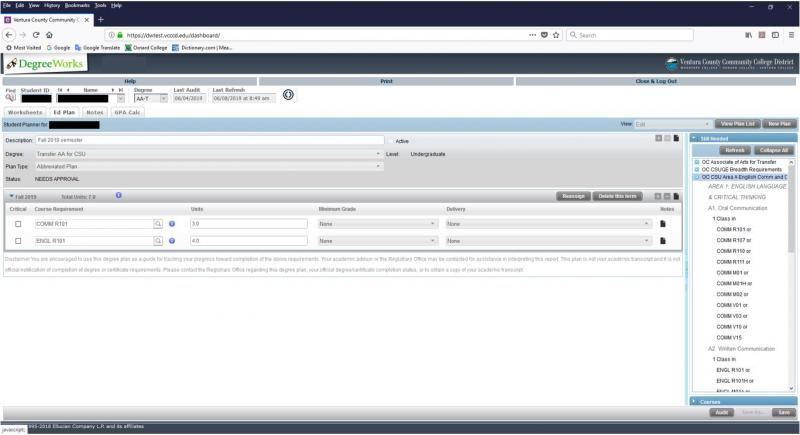Collapse the Fall 2019 term section
The height and width of the screenshot is (435, 800).
(11, 196)
